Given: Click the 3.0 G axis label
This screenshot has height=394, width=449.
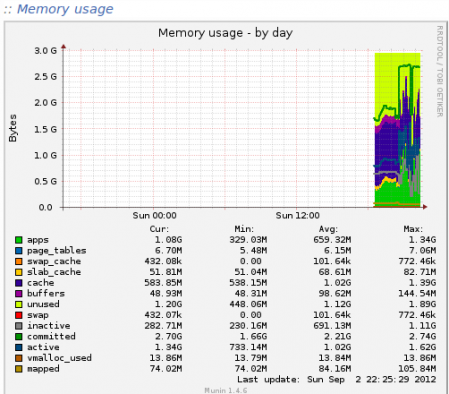Looking at the screenshot, I should tap(45, 51).
